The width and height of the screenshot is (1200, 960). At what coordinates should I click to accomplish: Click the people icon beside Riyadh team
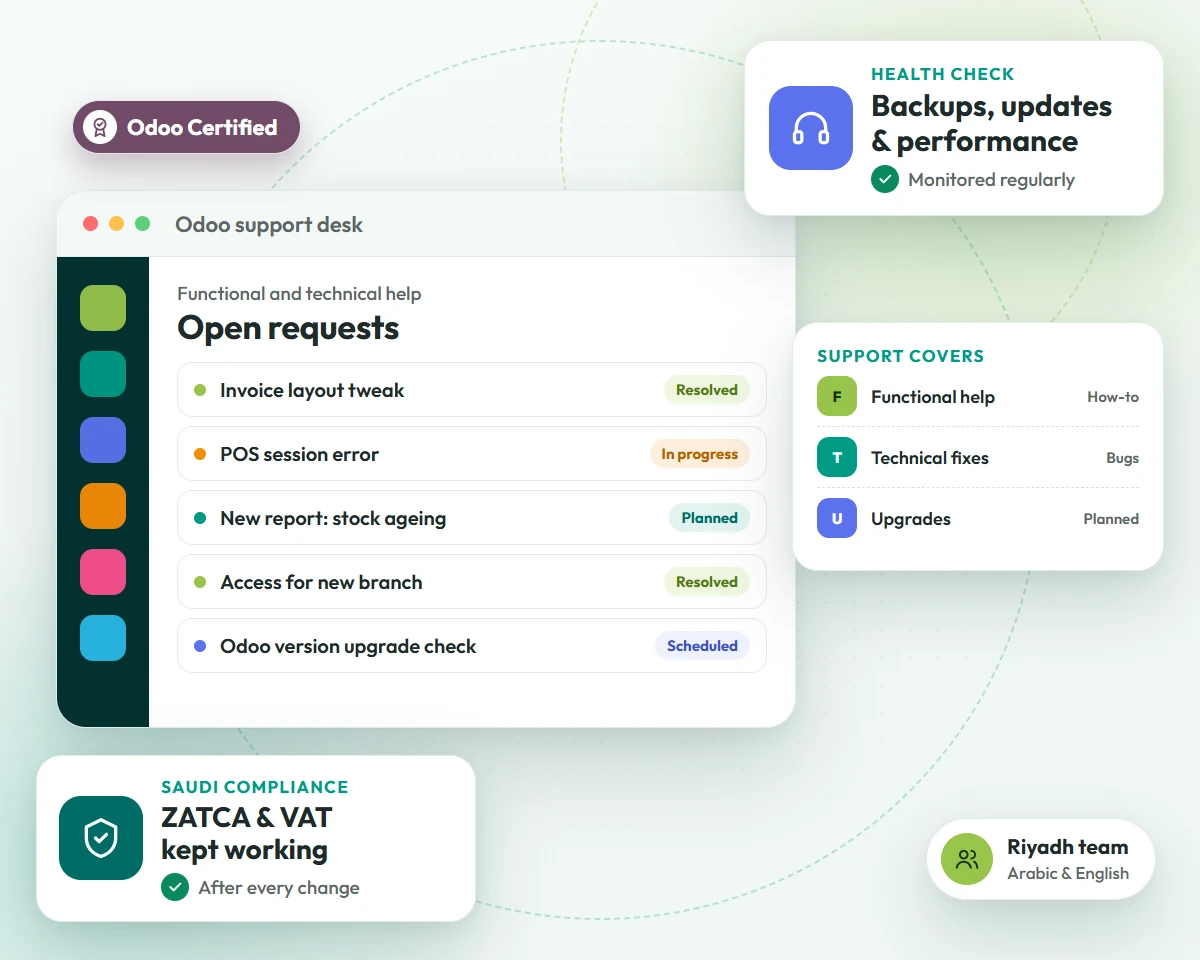coord(967,859)
